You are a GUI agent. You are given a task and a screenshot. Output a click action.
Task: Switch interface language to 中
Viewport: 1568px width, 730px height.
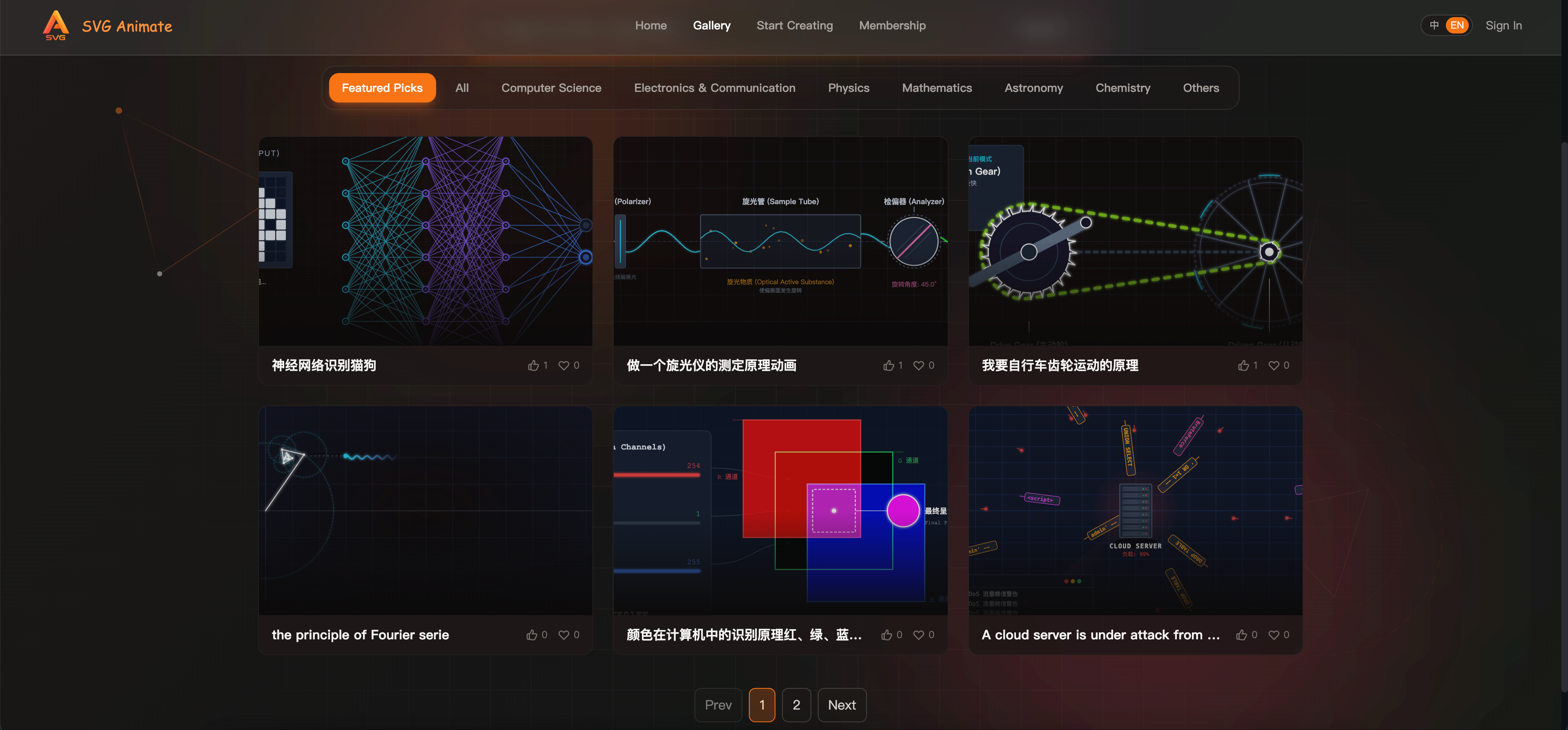(1435, 25)
